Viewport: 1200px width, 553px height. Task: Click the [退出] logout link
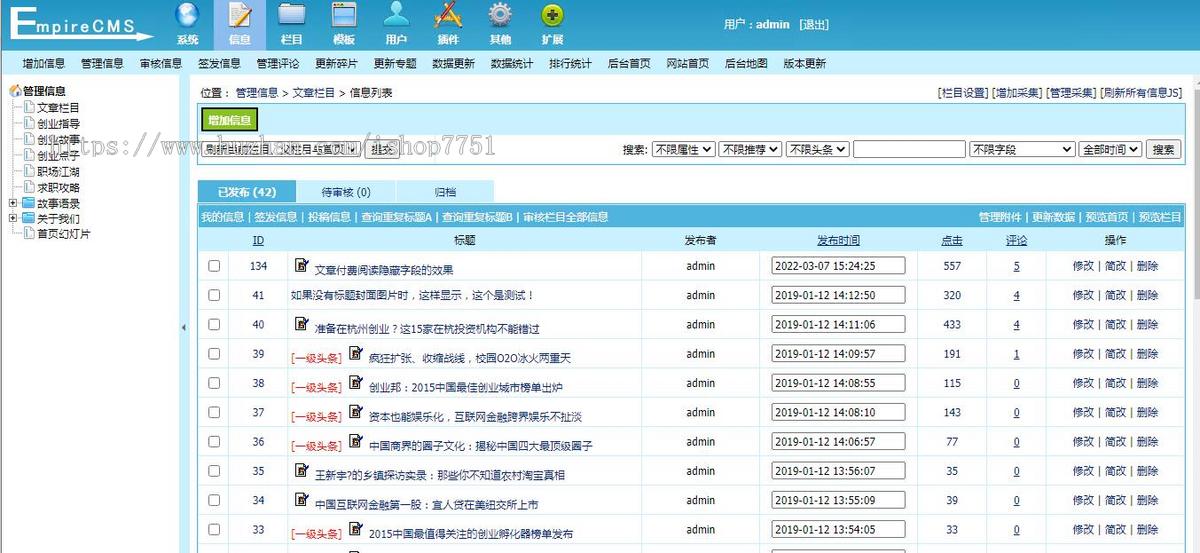814,25
